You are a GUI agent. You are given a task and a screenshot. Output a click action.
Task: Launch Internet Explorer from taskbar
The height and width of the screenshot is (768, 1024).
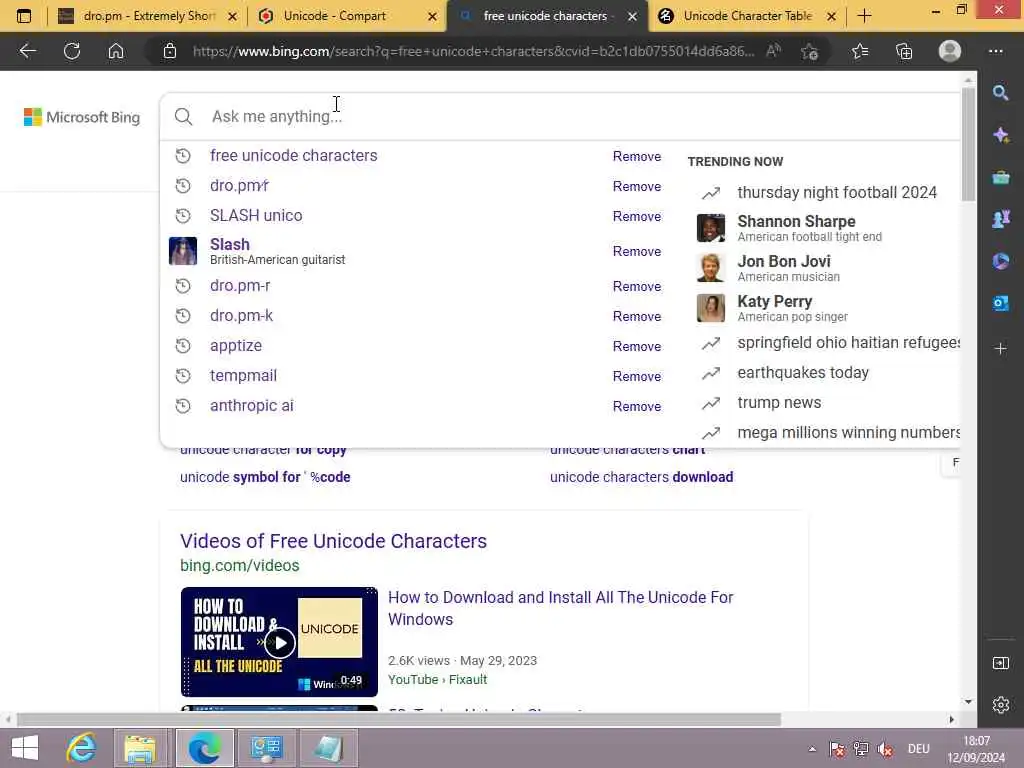tap(82, 748)
